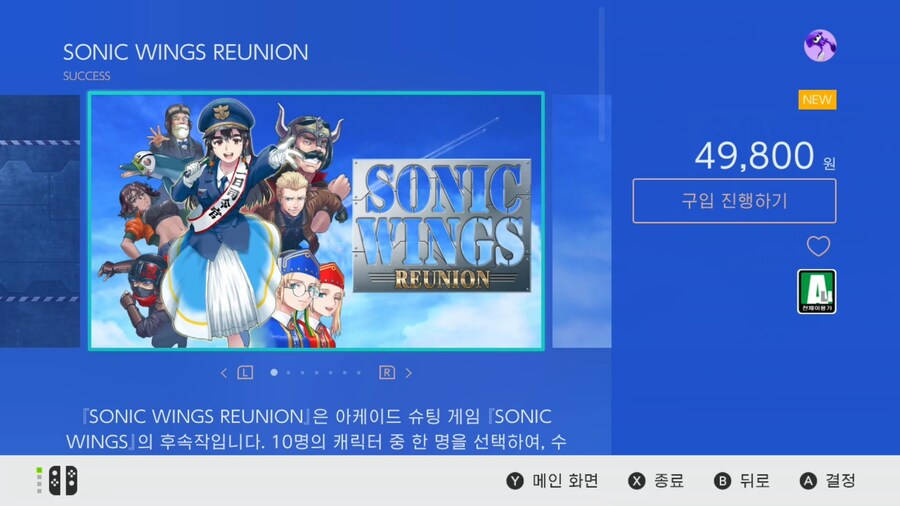Open the purple user profile avatar
This screenshot has height=506, width=900.
click(x=820, y=46)
